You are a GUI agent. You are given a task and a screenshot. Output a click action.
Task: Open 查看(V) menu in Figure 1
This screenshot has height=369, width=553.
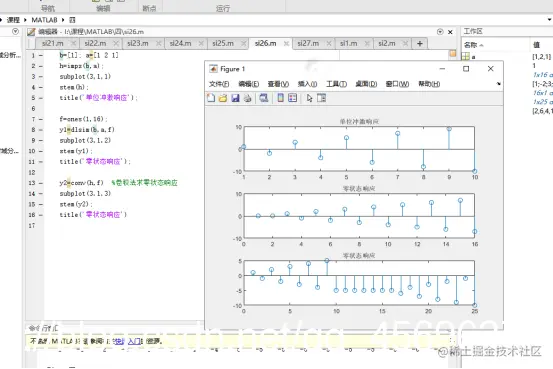tap(278, 84)
